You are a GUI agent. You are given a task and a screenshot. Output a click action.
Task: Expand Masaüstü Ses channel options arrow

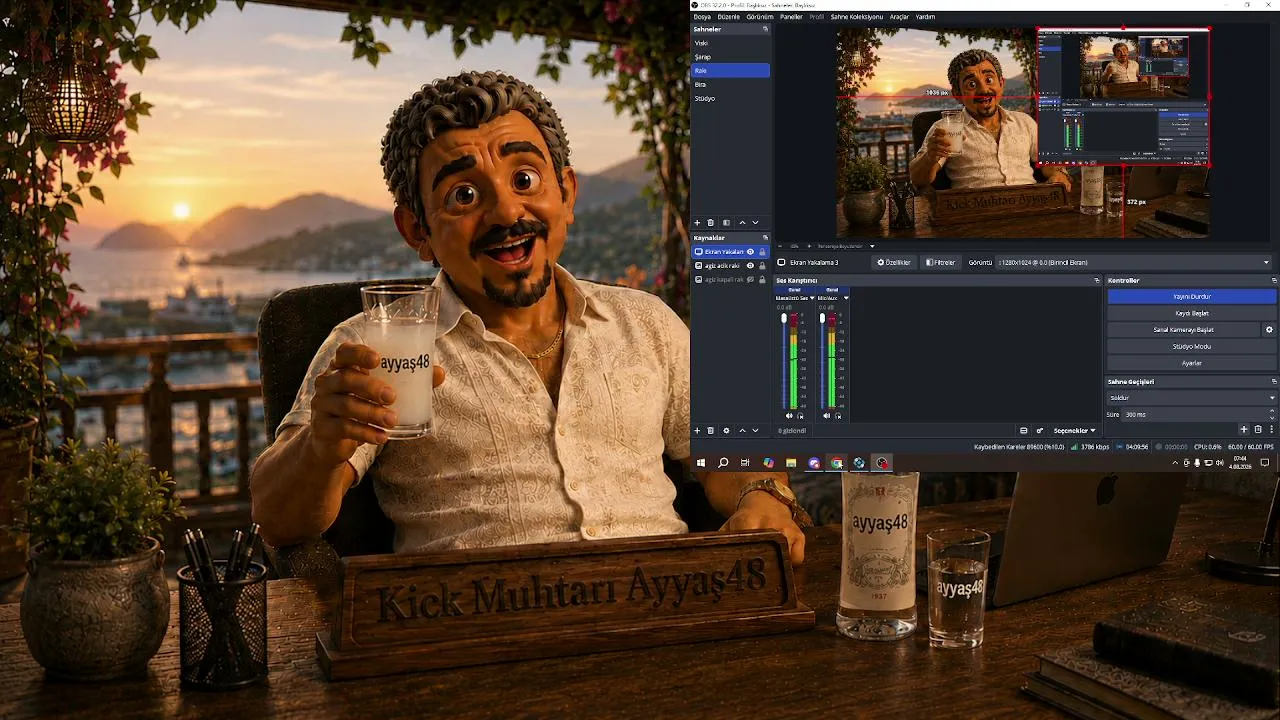(812, 298)
